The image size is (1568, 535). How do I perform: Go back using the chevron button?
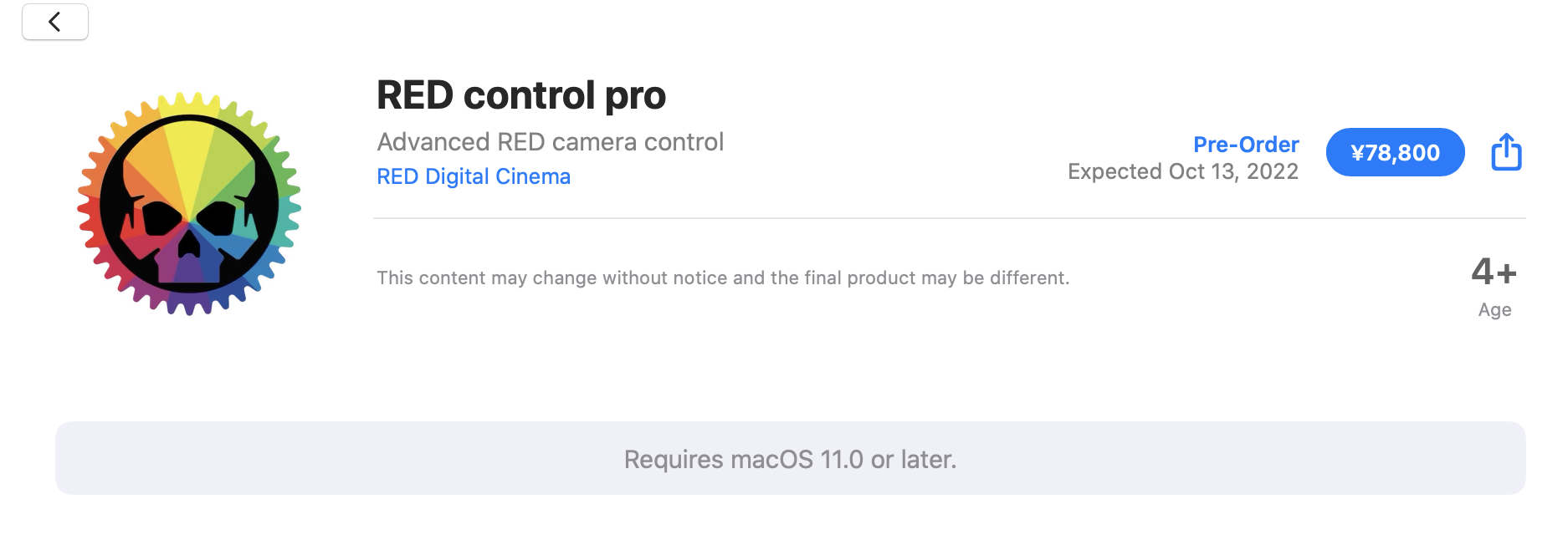coord(55,22)
